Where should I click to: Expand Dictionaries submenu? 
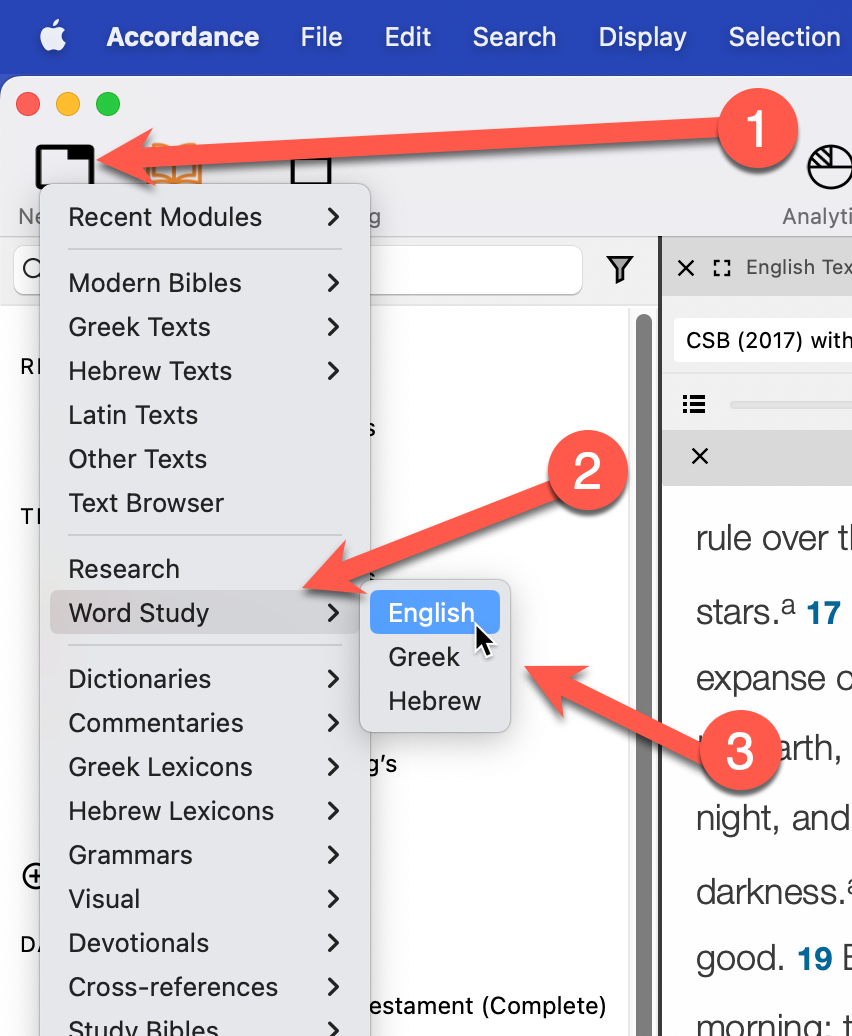[205, 679]
